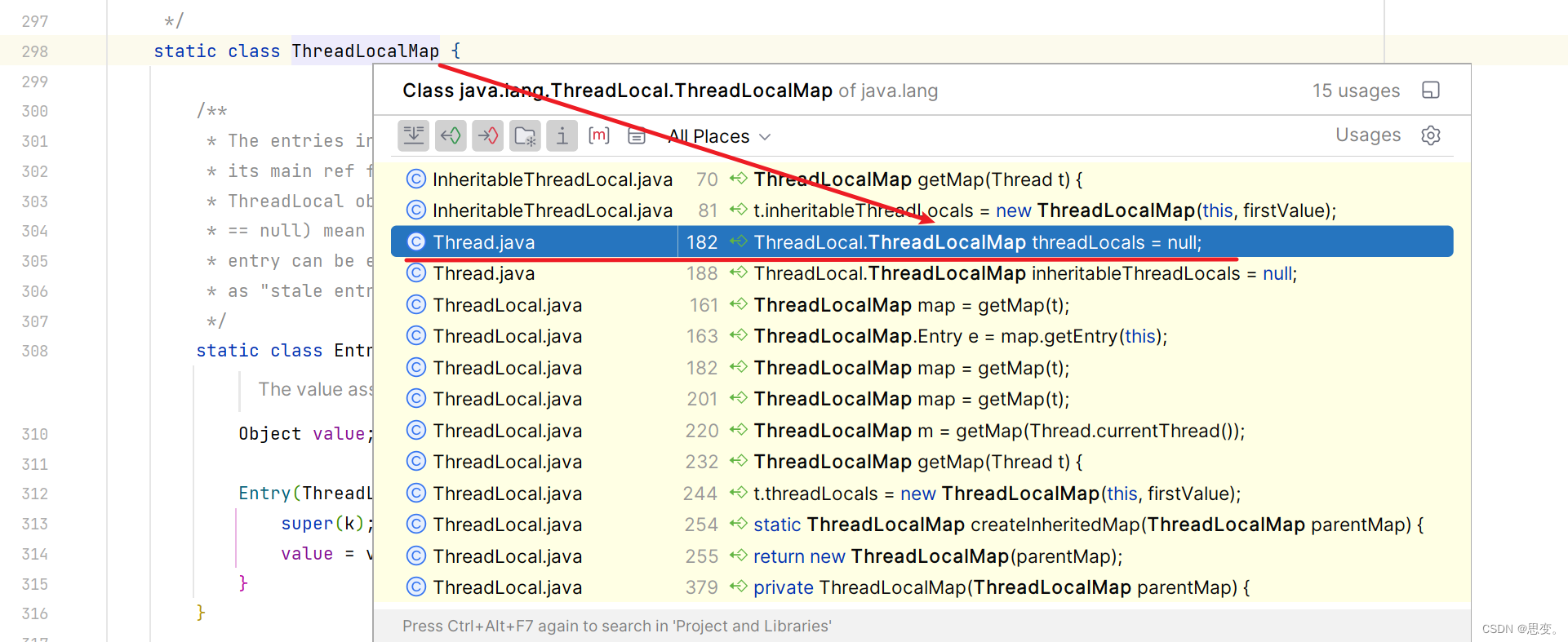The height and width of the screenshot is (642, 1568).
Task: Click usage arrow icon on line 379 row
Action: [x=738, y=587]
